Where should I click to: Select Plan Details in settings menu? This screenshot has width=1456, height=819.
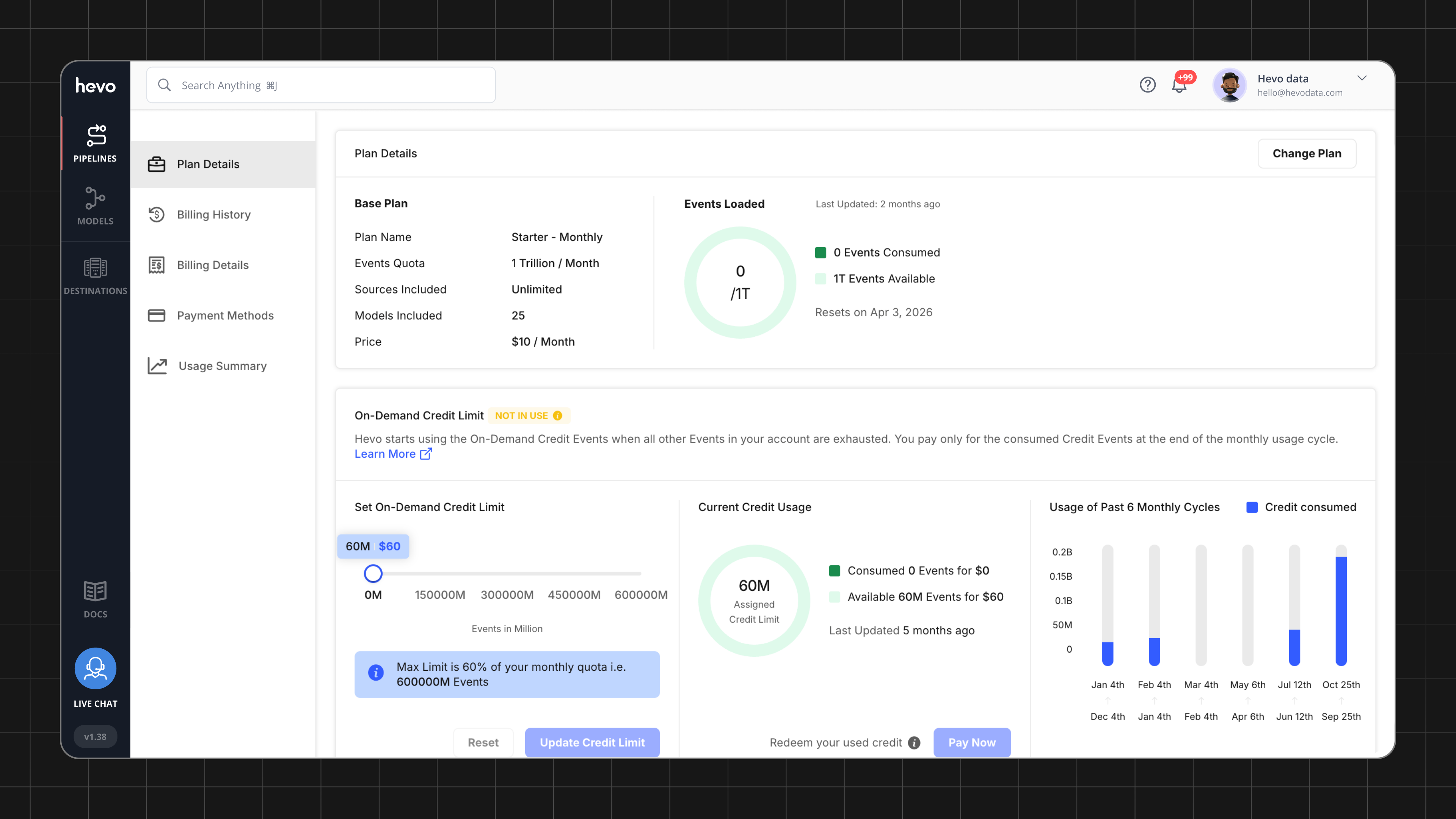[x=223, y=164]
